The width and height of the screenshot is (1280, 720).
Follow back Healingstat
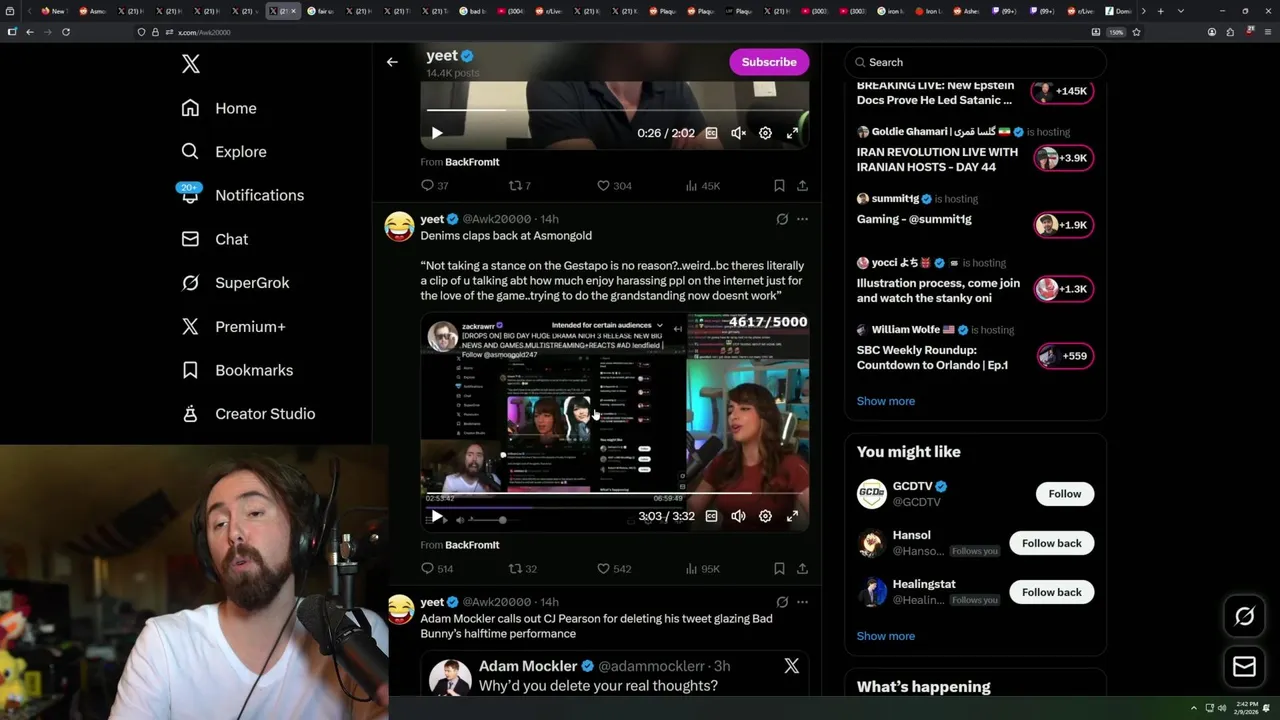pyautogui.click(x=1051, y=592)
